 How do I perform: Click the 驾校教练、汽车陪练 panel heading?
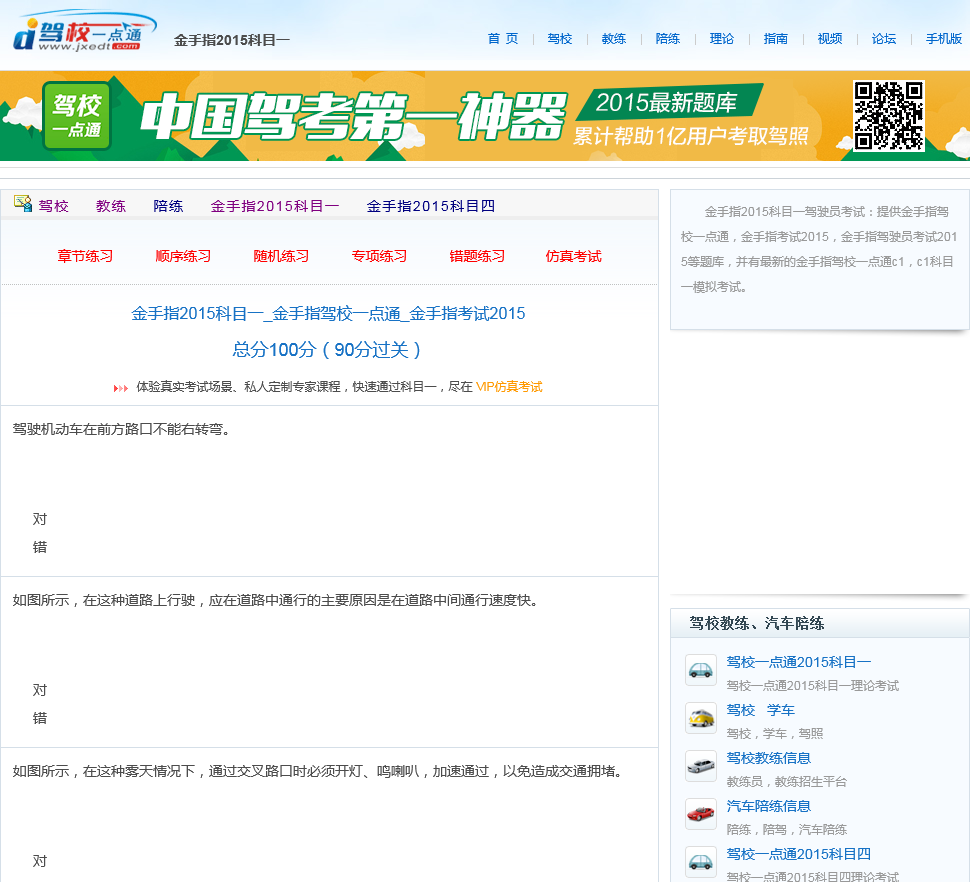(x=757, y=623)
